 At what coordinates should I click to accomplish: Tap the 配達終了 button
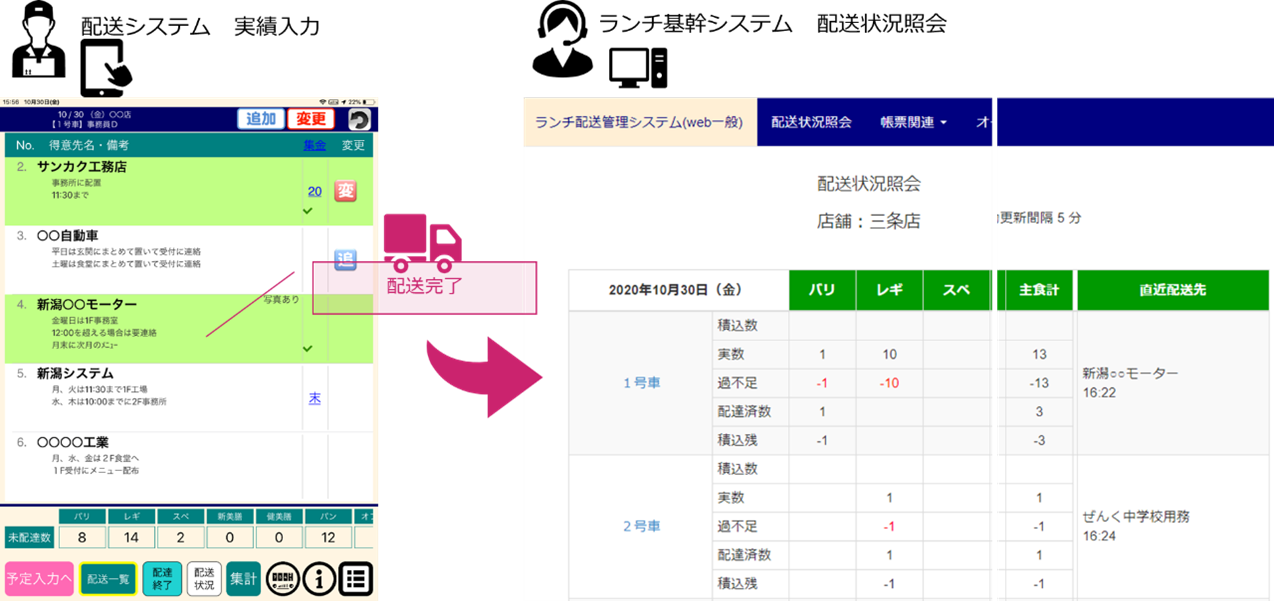click(162, 579)
